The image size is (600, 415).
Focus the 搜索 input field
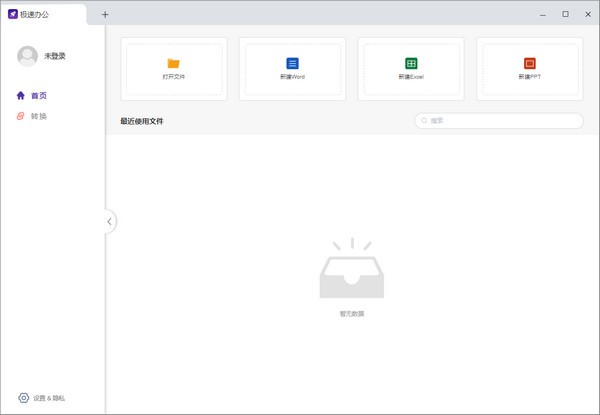click(x=503, y=121)
